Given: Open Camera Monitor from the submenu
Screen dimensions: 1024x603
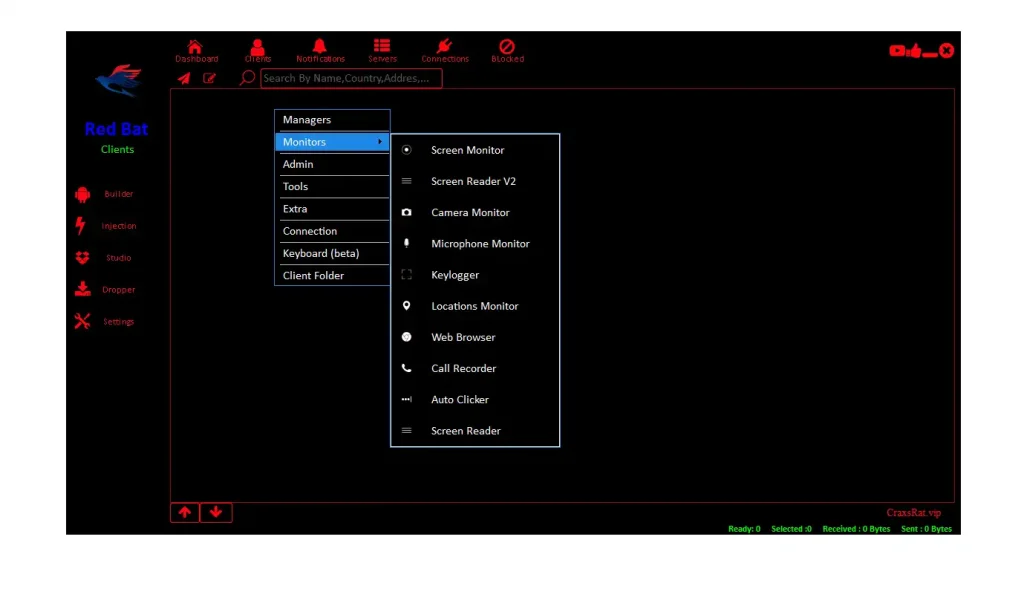Looking at the screenshot, I should (x=470, y=212).
